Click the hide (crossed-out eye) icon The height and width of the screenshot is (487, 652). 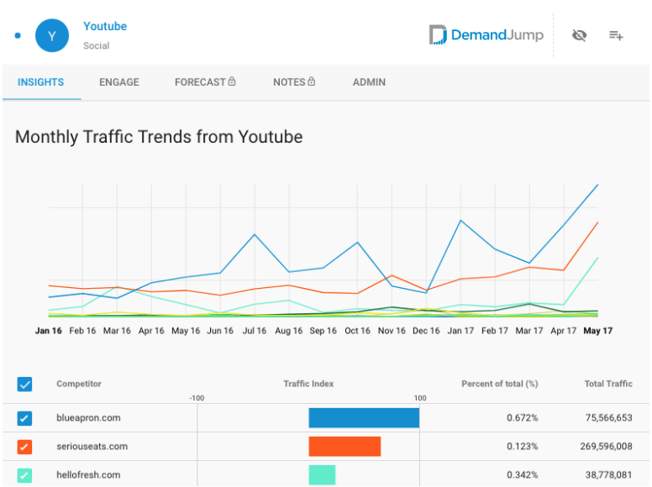click(579, 36)
